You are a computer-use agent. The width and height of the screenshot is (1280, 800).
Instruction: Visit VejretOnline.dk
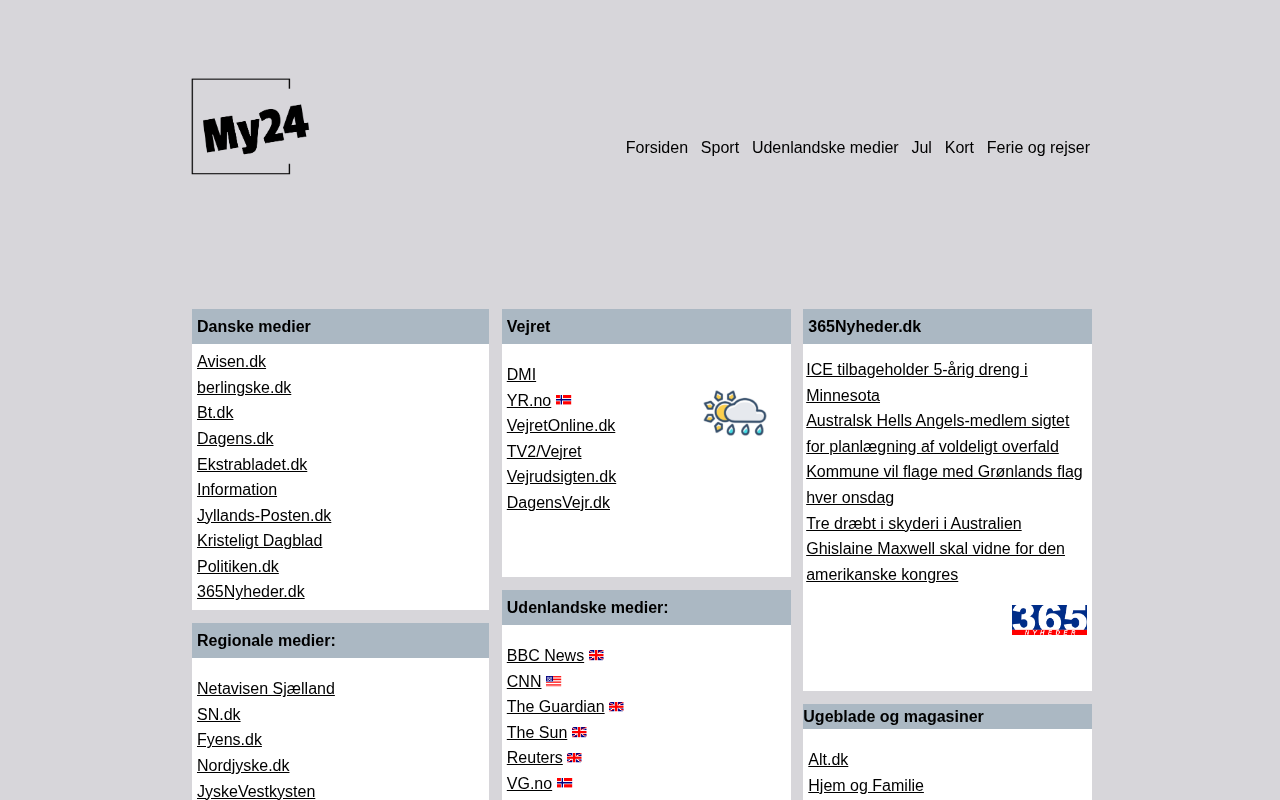(561, 425)
